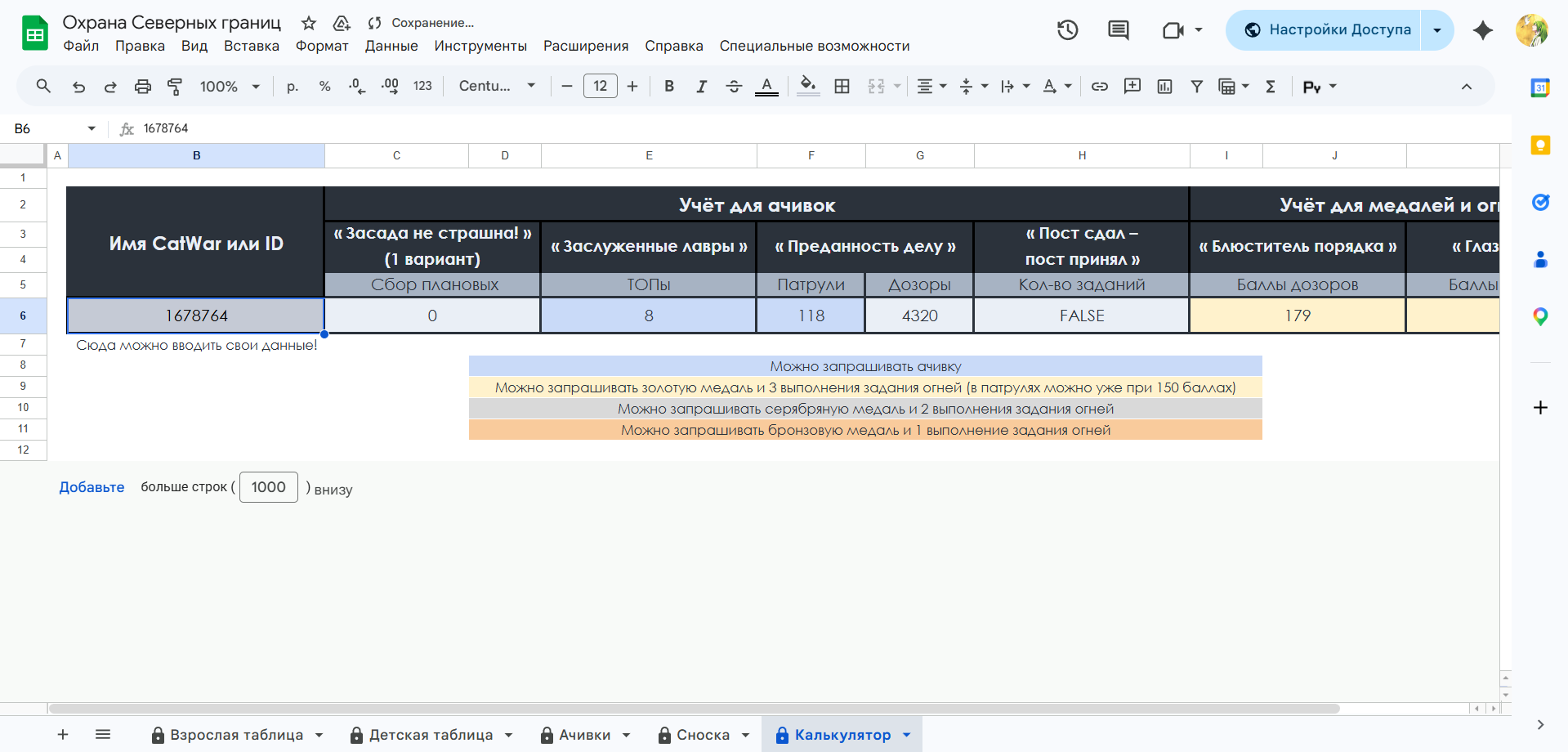The image size is (1568, 752).
Task: Click the Insert link icon
Action: click(1100, 87)
